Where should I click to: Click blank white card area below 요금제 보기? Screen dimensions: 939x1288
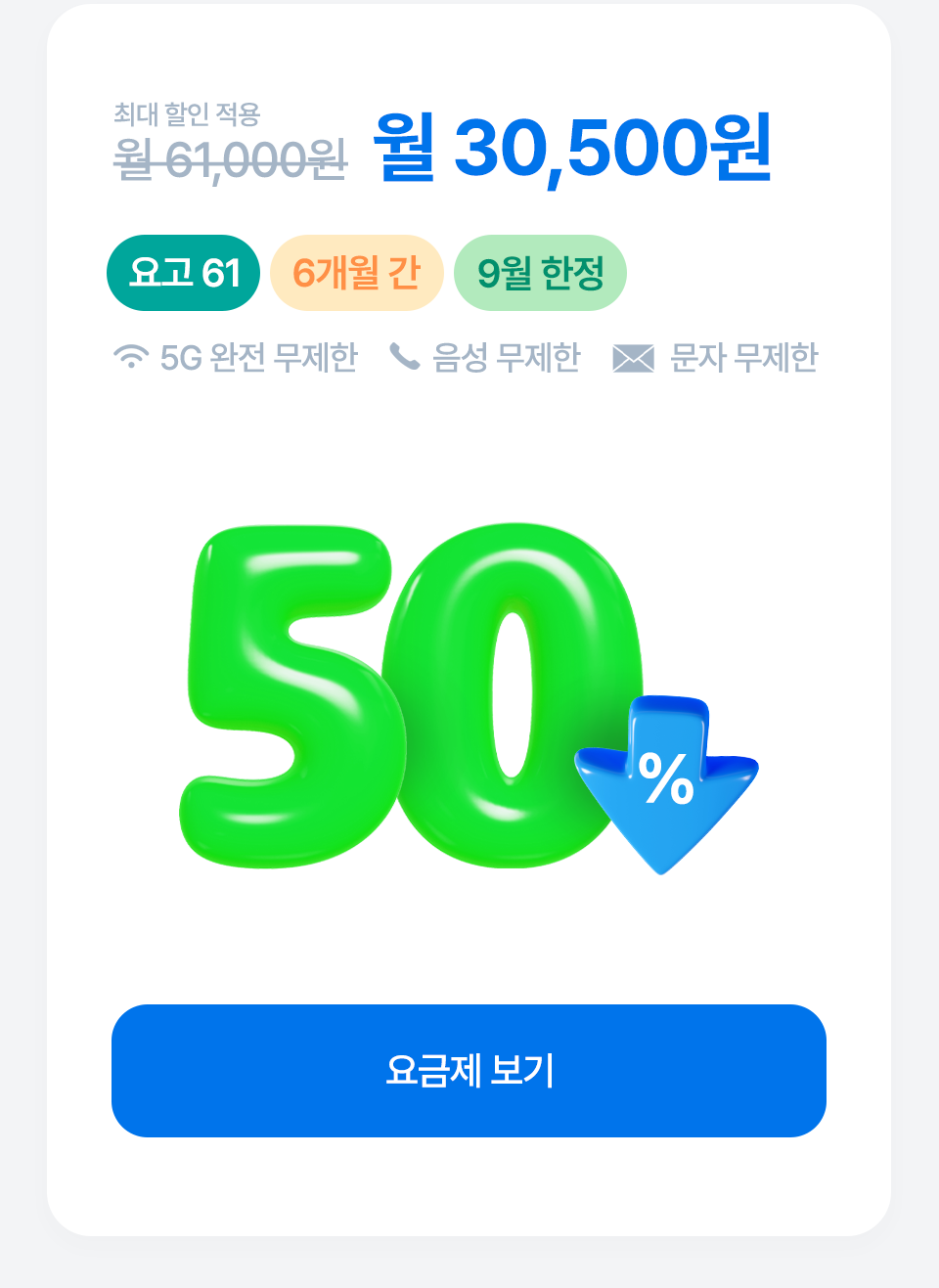(469, 1185)
